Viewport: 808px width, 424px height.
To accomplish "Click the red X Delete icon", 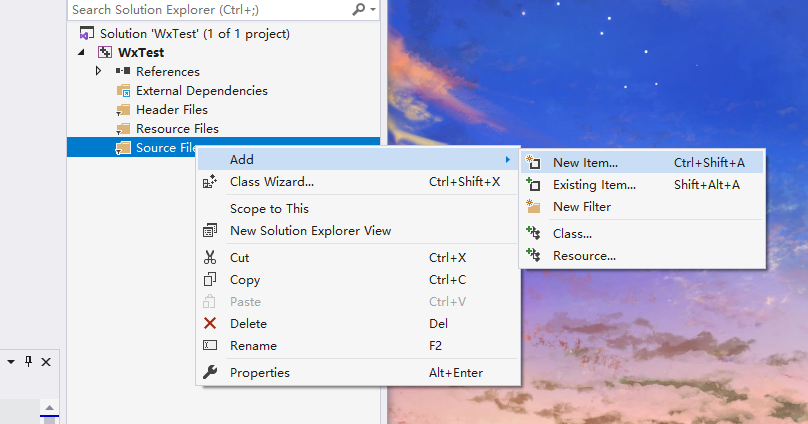I will click(210, 323).
